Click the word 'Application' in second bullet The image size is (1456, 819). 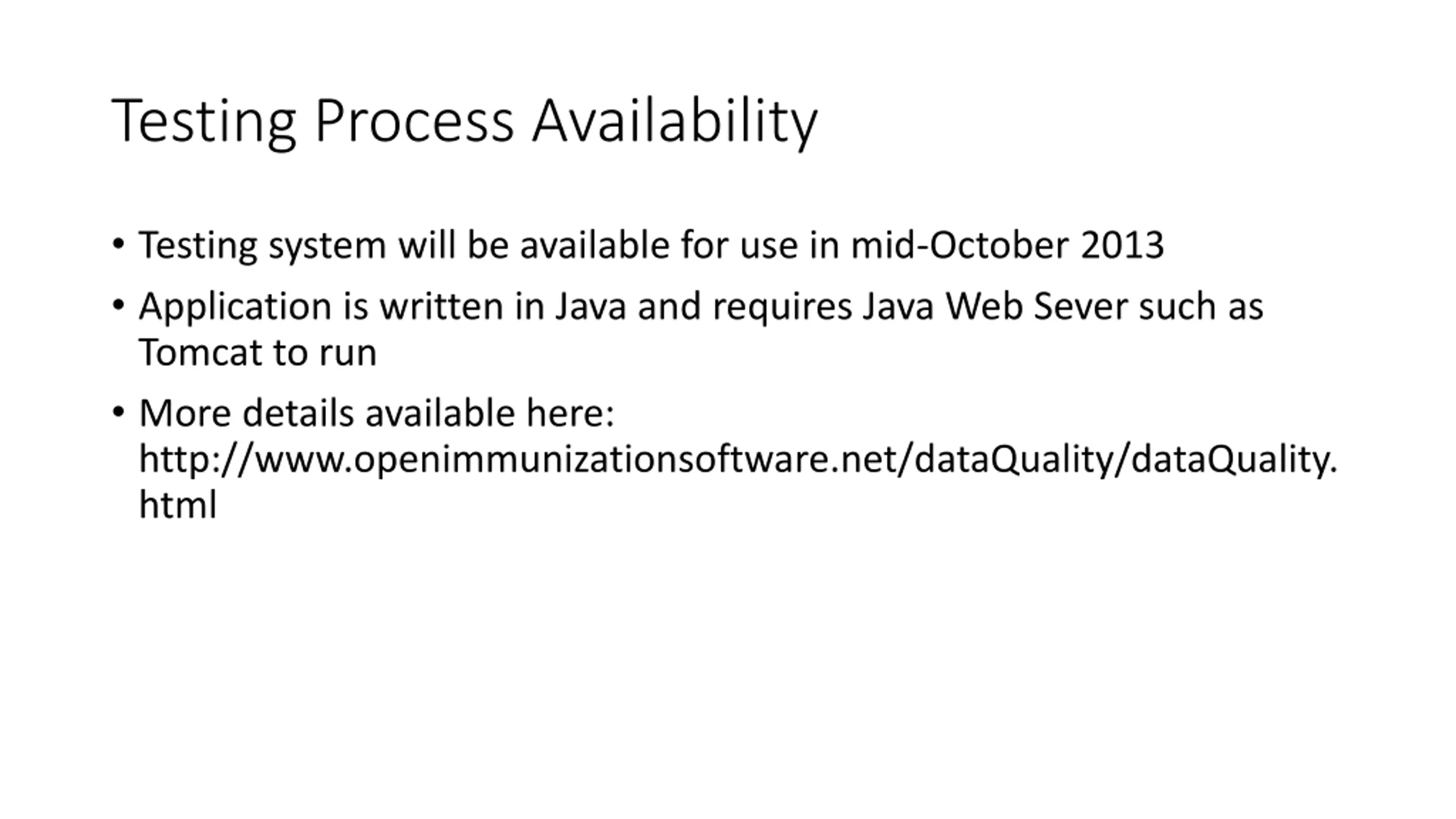235,307
